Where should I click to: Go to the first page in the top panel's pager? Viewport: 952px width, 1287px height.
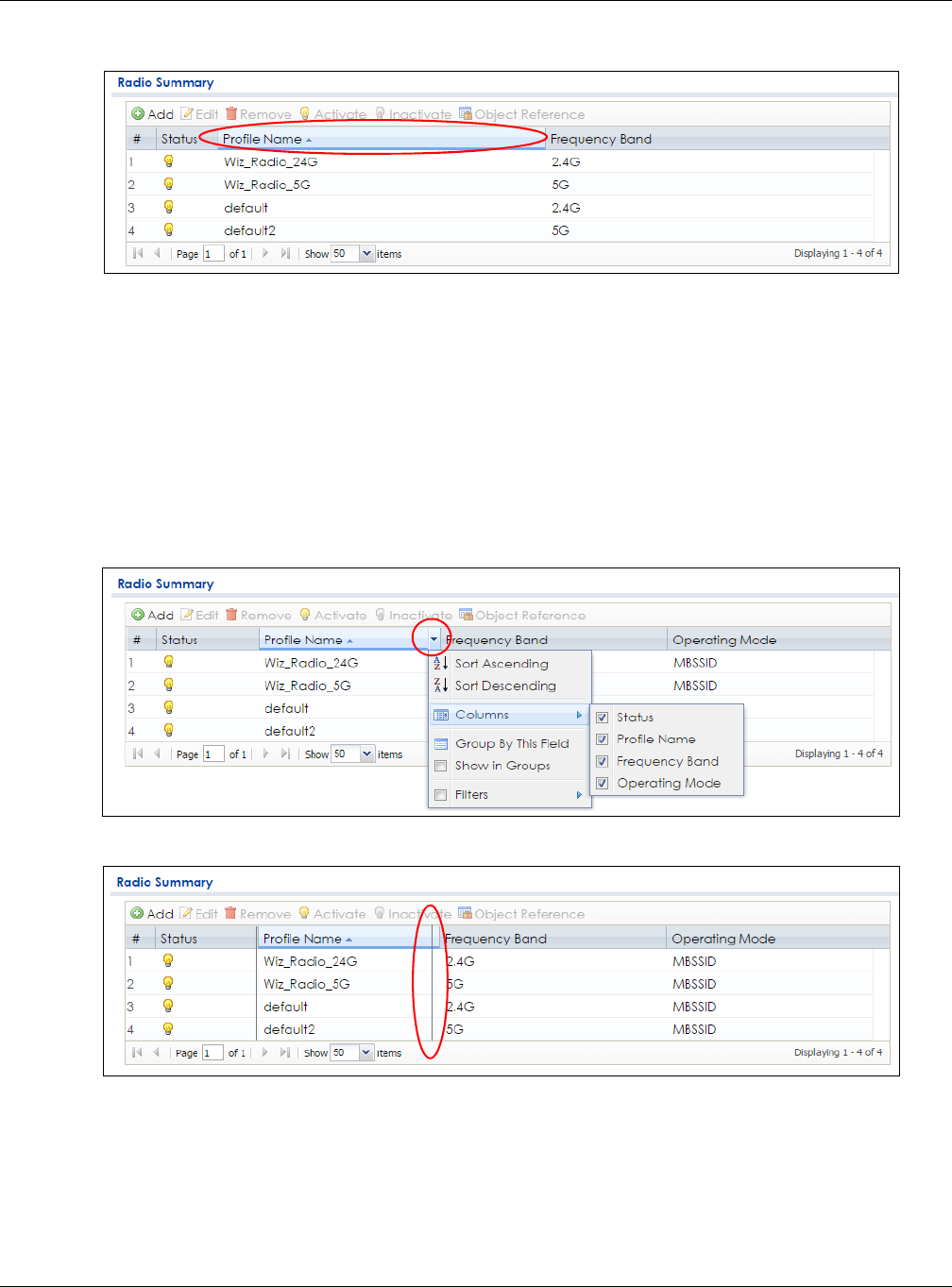click(x=138, y=253)
